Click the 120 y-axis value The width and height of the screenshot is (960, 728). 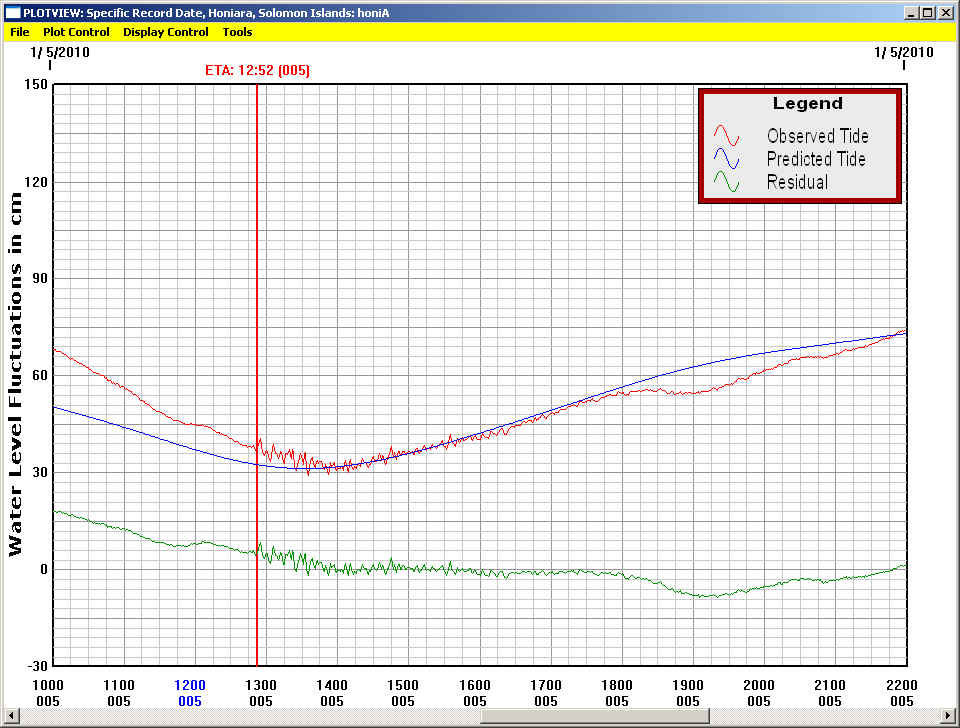click(36, 182)
